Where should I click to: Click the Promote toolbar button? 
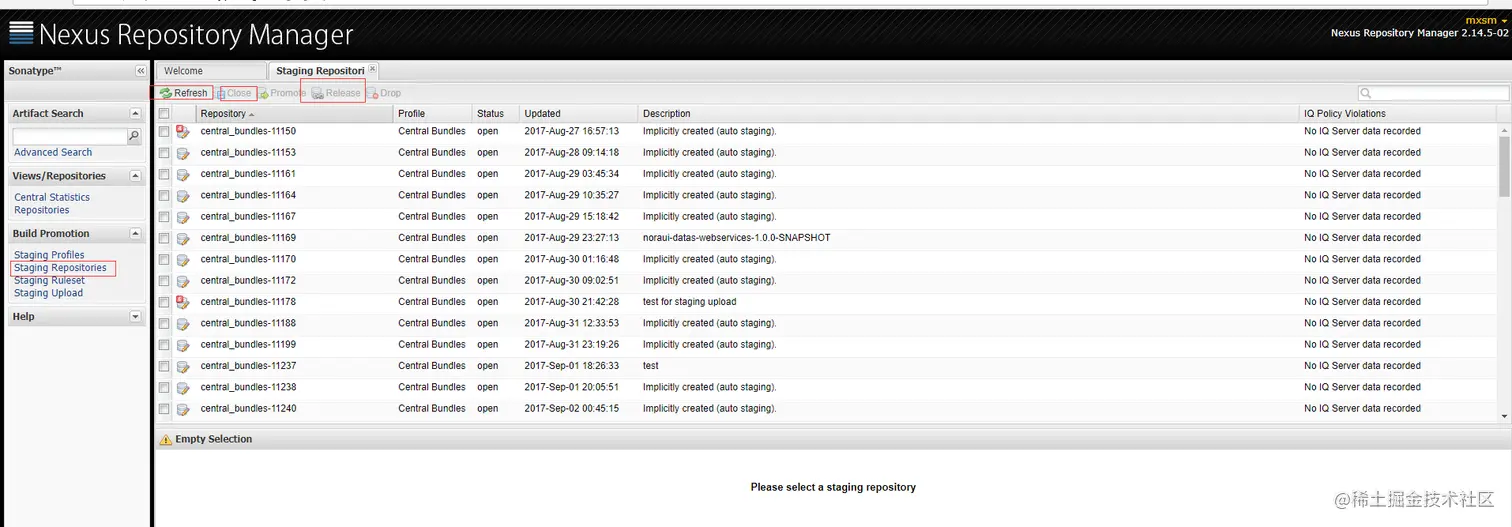point(282,93)
